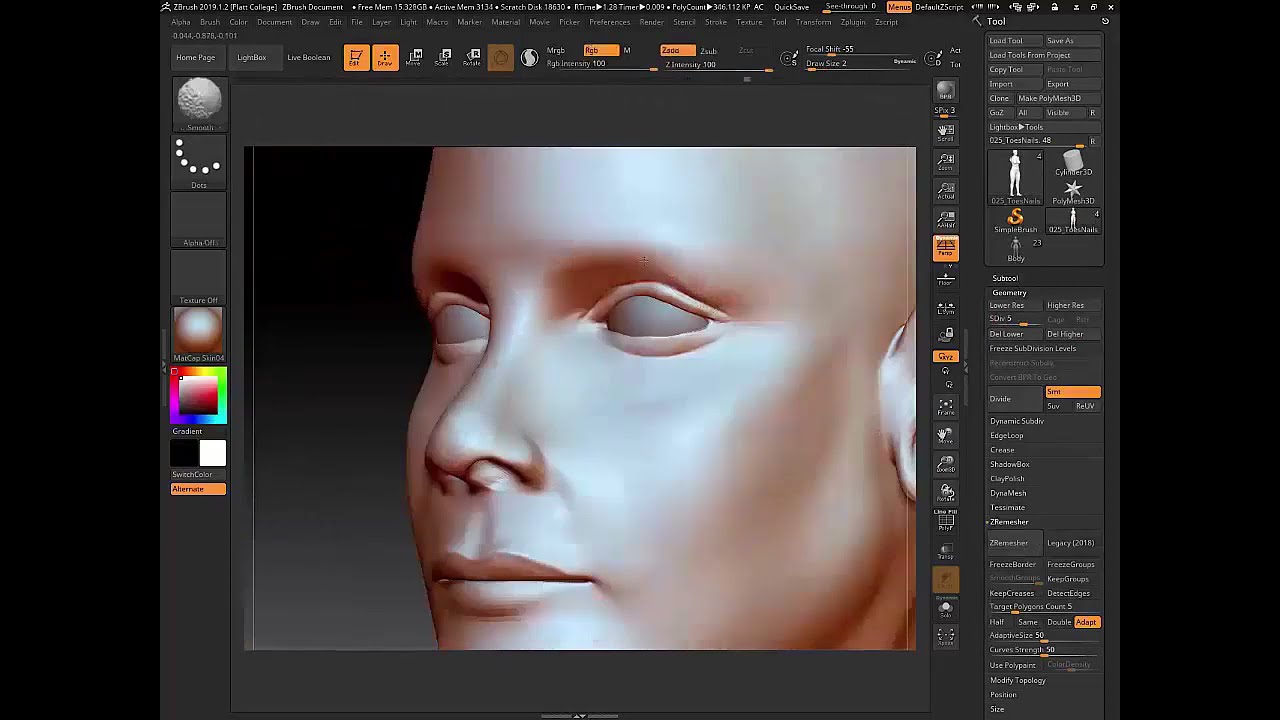1280x720 pixels.
Task: Open the Stroke menu
Action: point(716,22)
